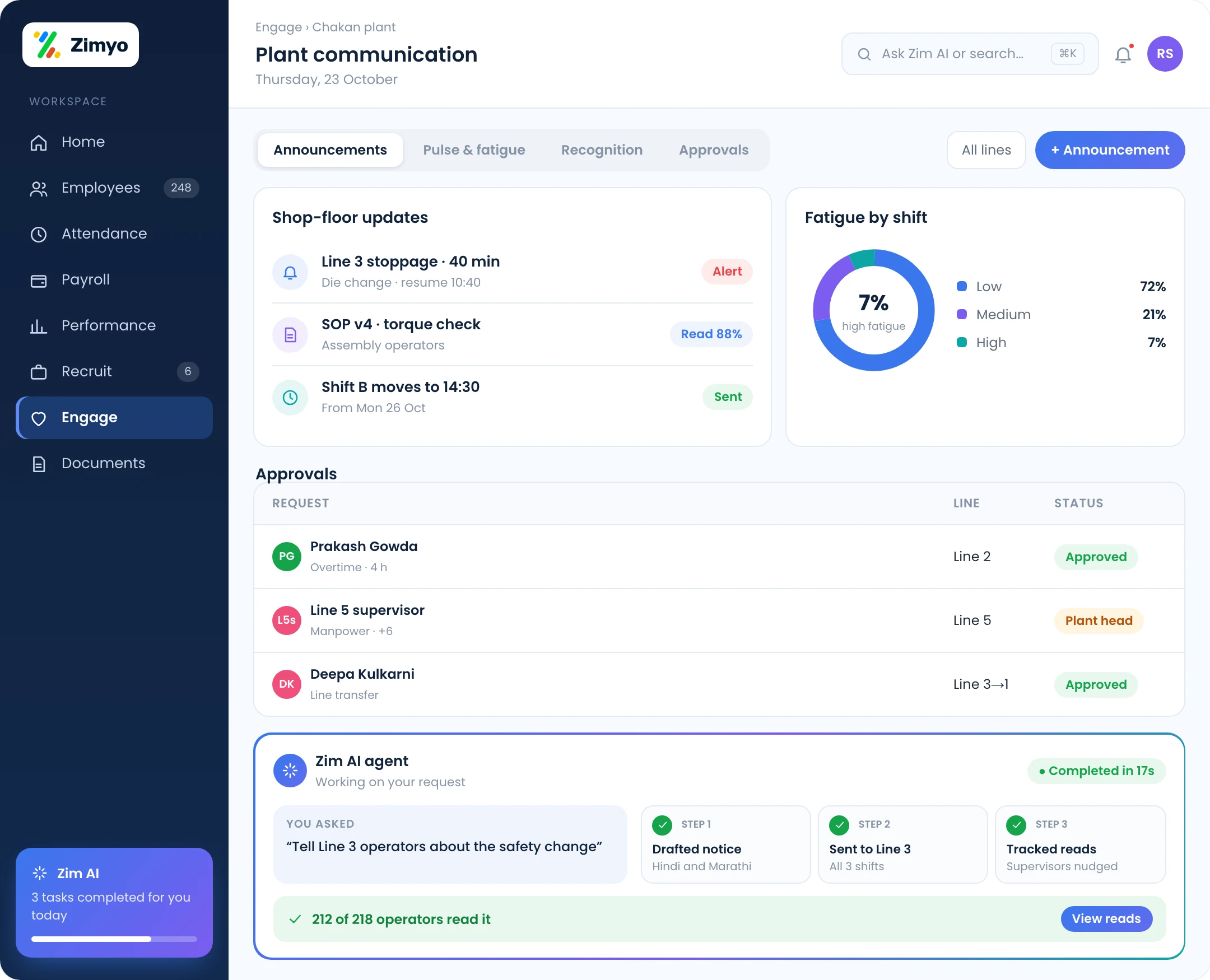Open the Recruit section
1210x980 pixels.
(114, 371)
